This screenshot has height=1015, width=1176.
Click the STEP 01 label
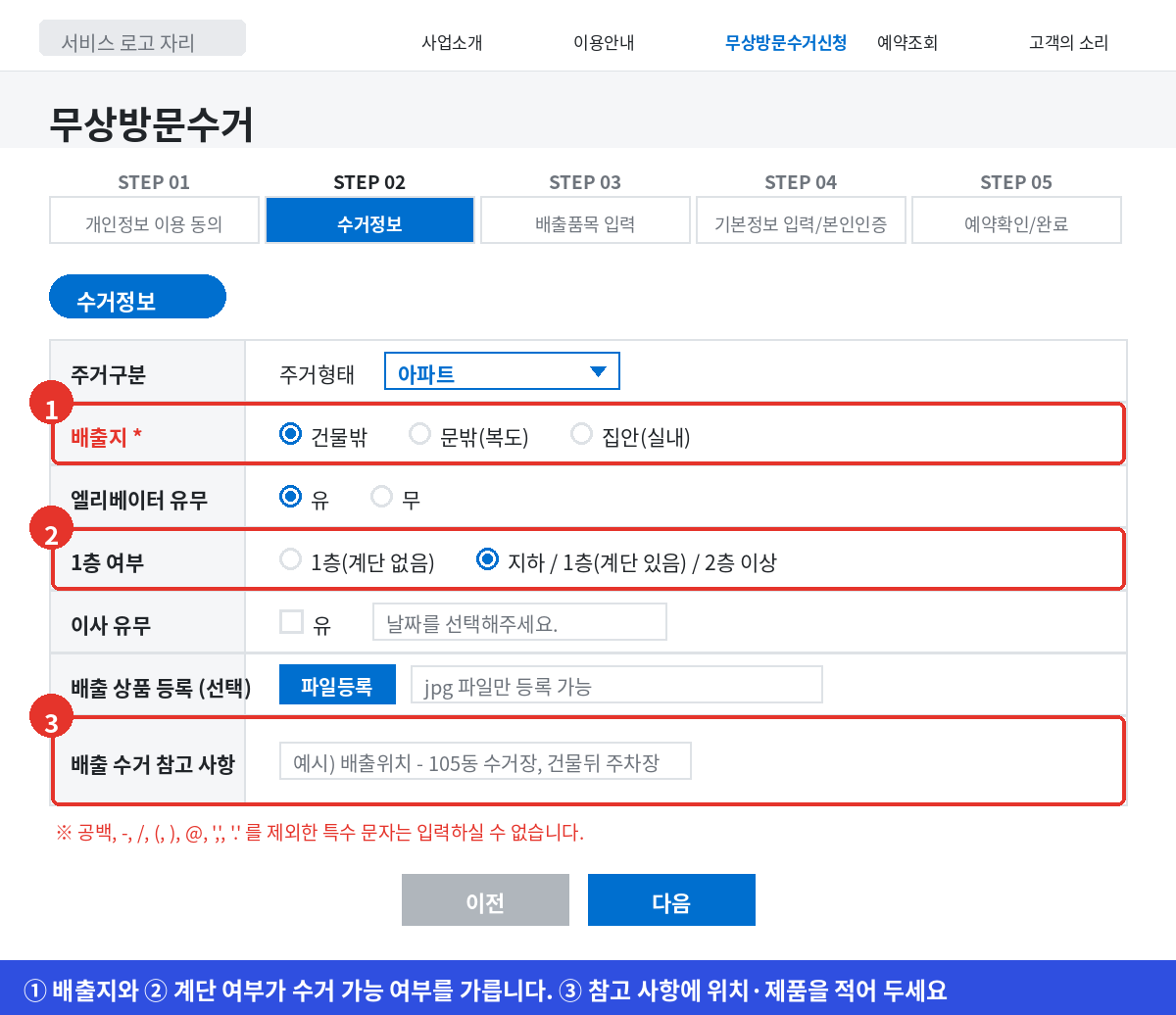[154, 182]
